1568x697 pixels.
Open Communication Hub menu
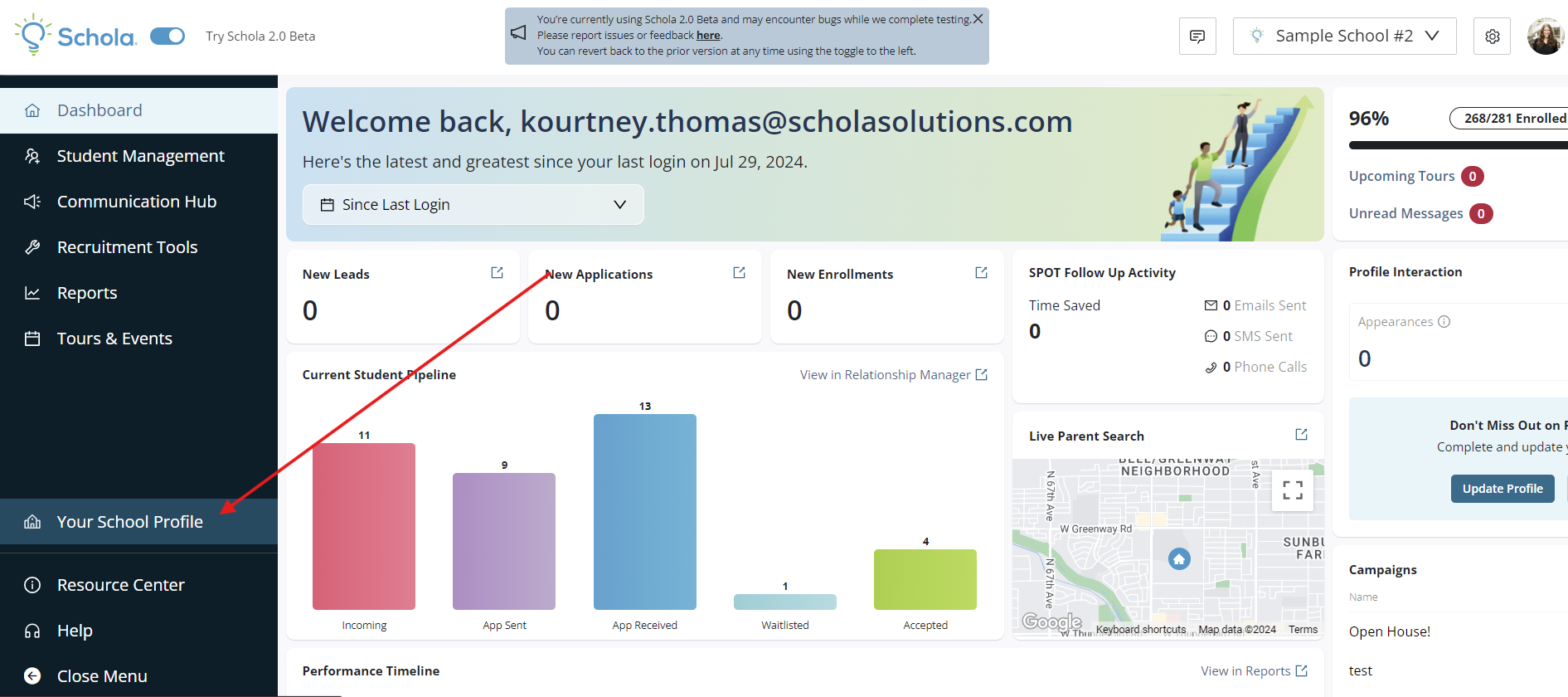coord(138,202)
